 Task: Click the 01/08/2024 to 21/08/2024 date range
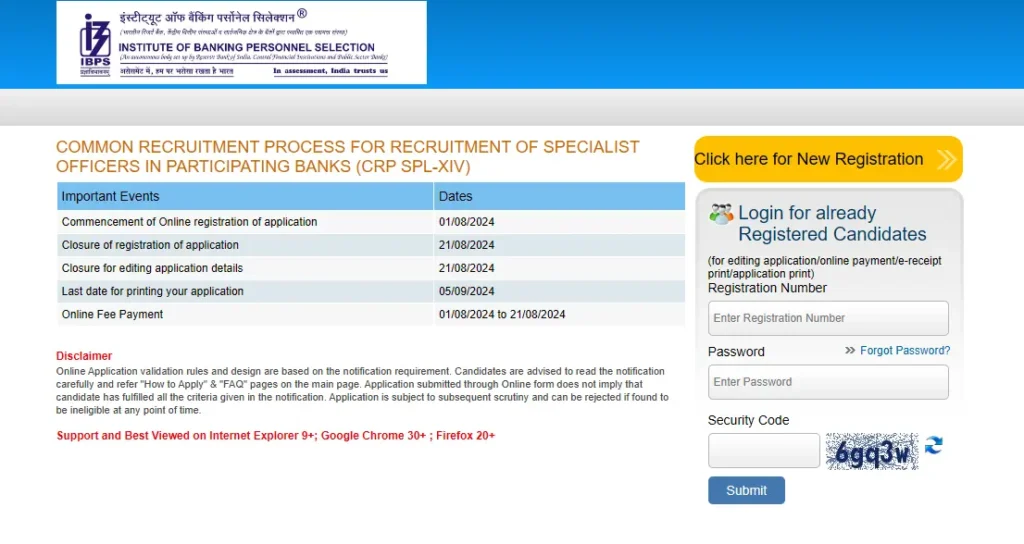502,314
